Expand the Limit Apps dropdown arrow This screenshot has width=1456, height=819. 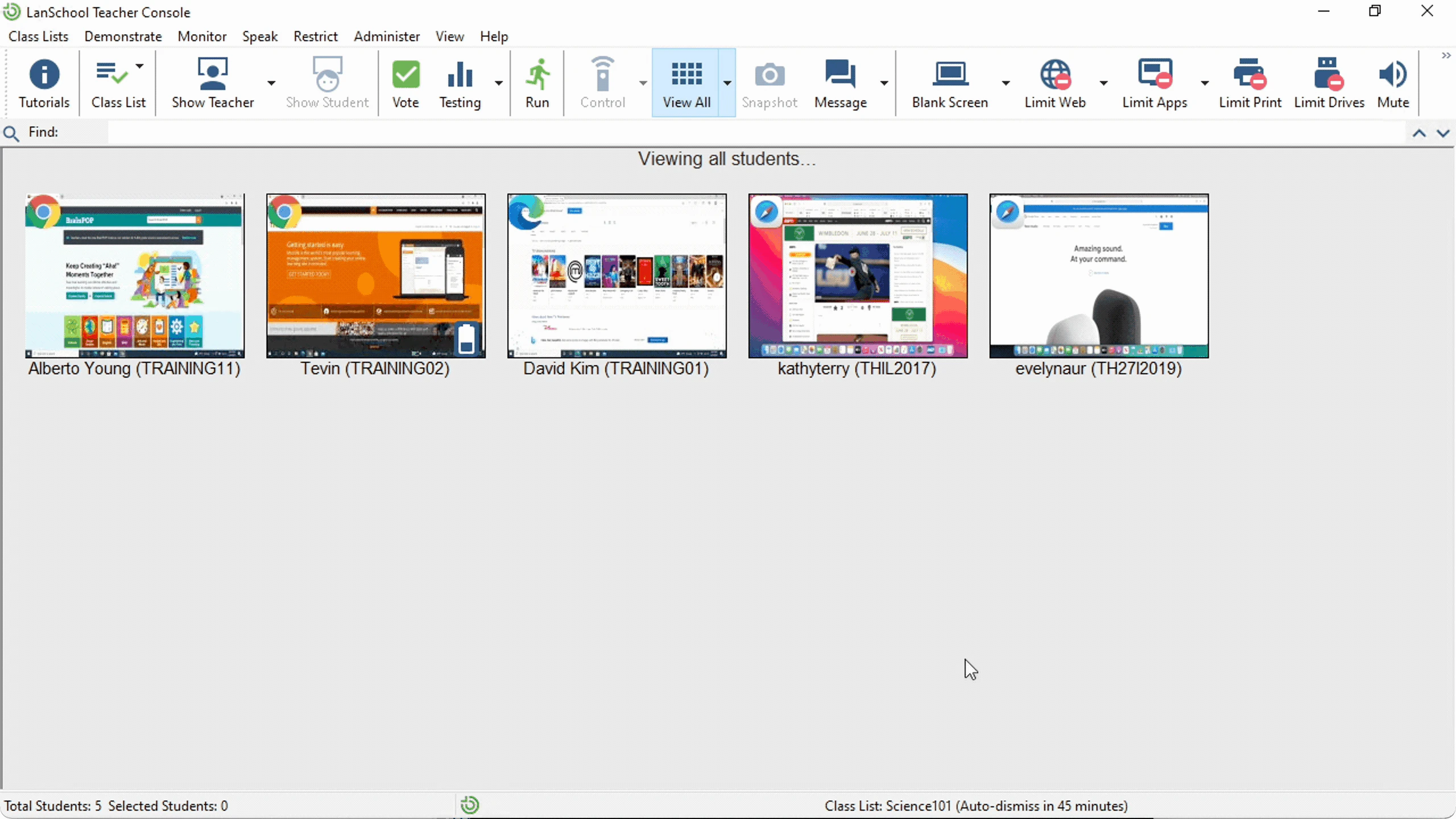[x=1204, y=82]
